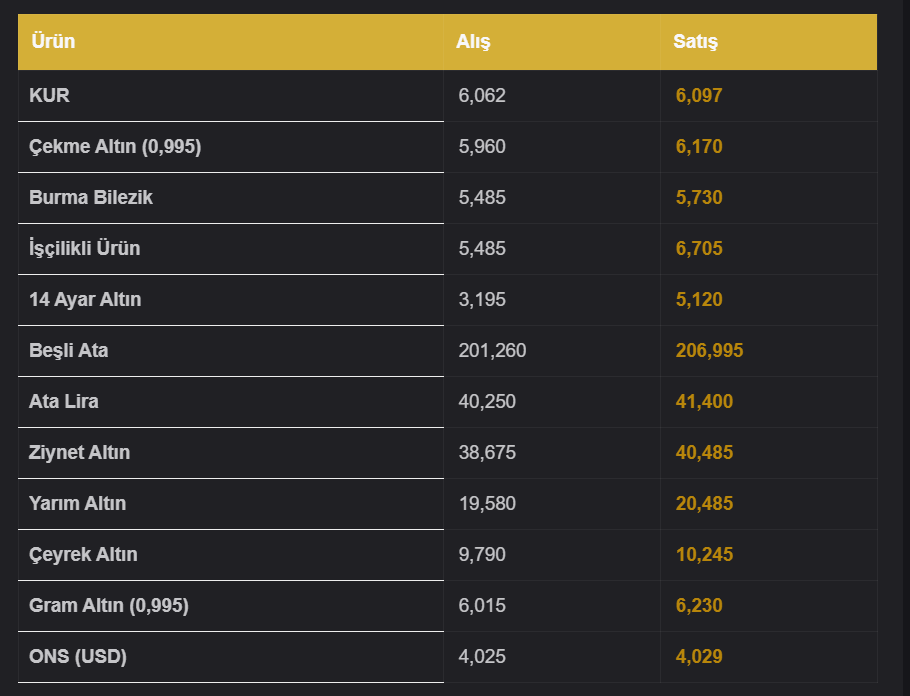Click Ata Lira selling price 41,400

tap(704, 402)
